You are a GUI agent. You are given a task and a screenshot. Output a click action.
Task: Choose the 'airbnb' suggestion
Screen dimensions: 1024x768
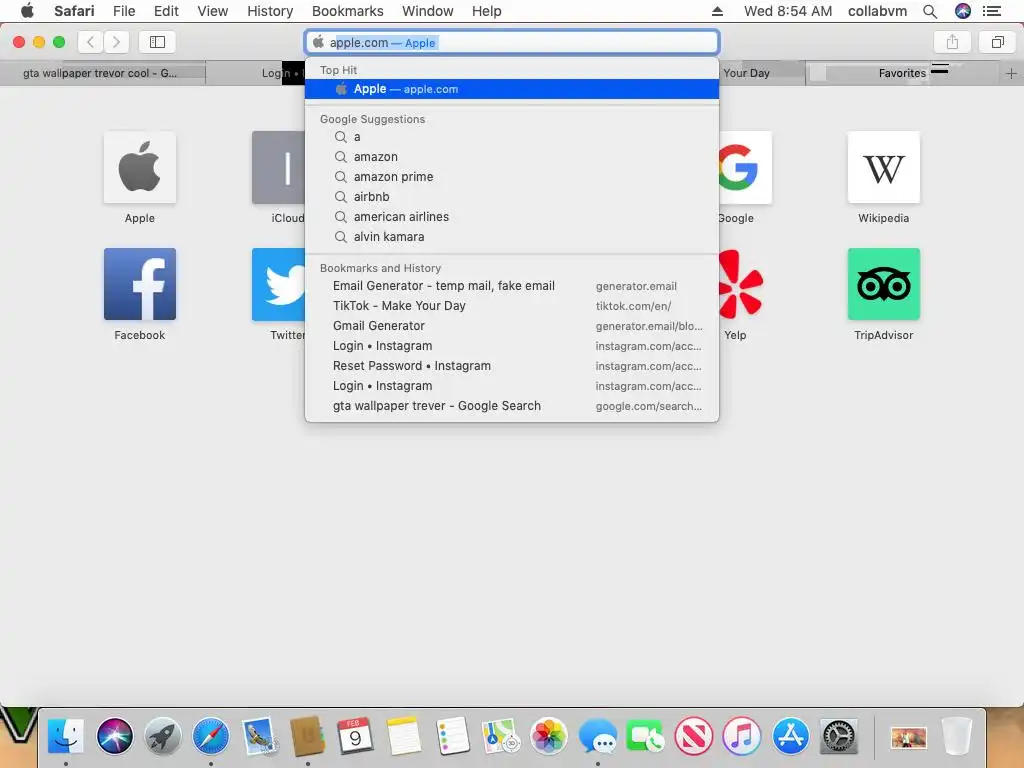pos(512,197)
